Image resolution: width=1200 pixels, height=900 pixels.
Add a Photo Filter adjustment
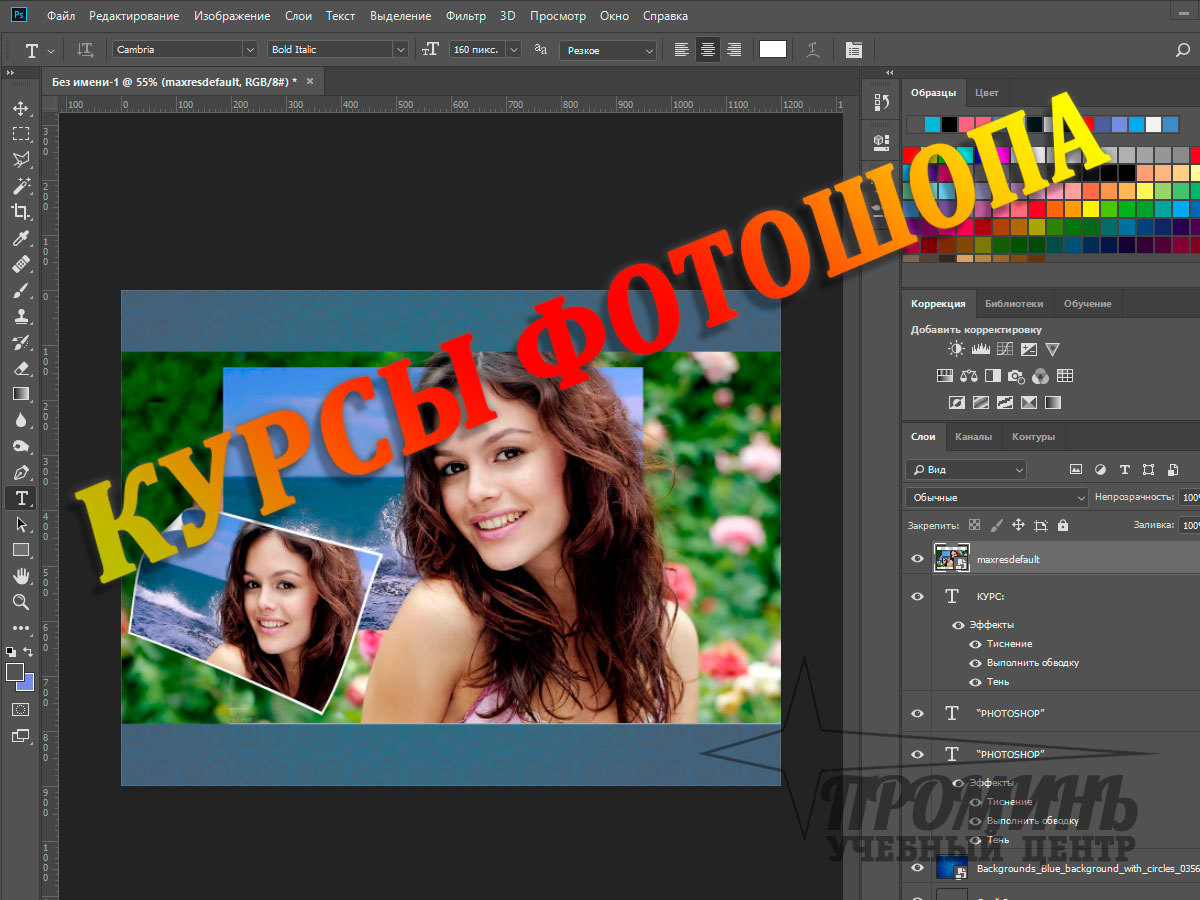pyautogui.click(x=1016, y=376)
